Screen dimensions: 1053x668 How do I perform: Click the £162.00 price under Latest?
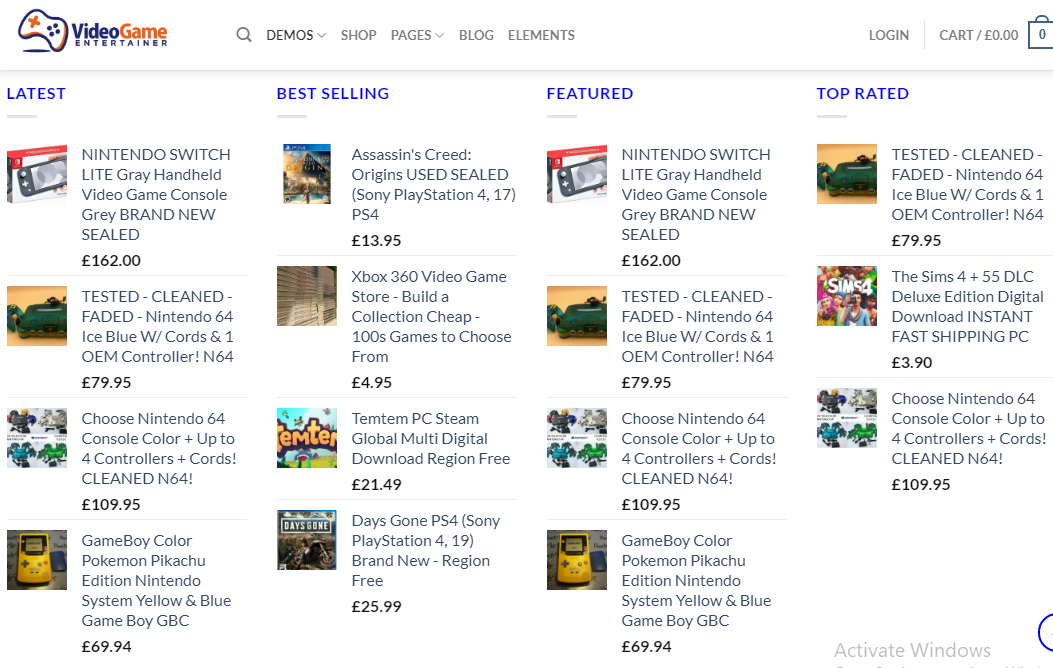[x=111, y=260]
